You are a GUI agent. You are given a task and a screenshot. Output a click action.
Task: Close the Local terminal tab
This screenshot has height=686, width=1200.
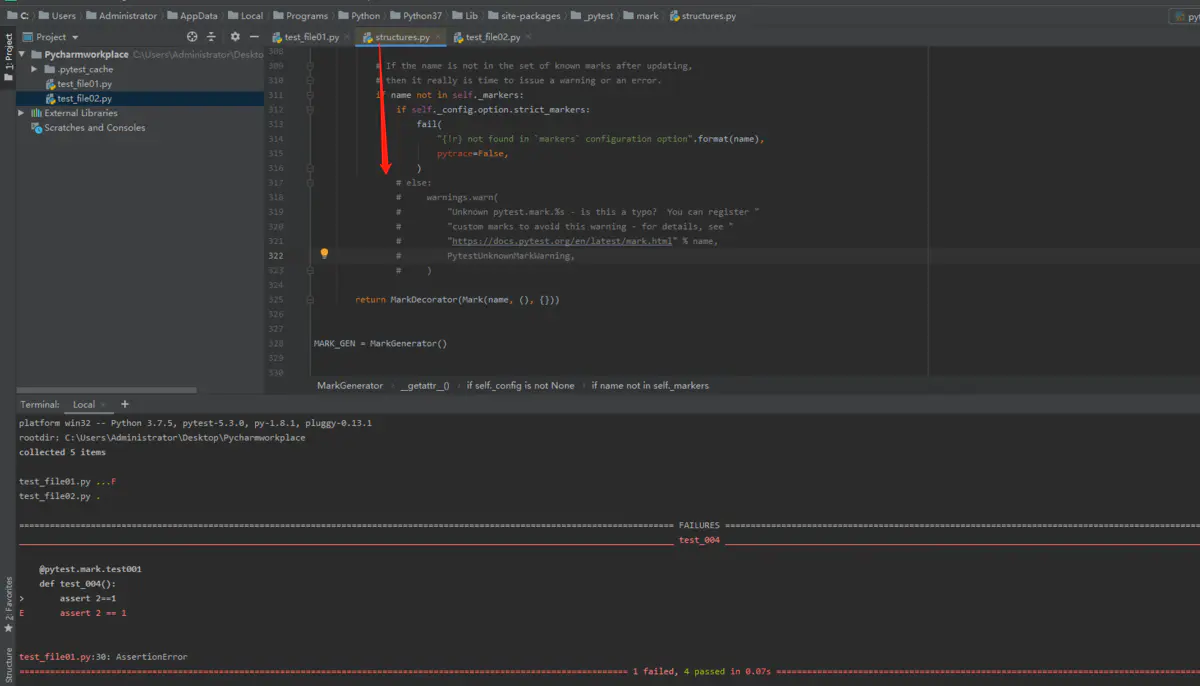pos(105,405)
